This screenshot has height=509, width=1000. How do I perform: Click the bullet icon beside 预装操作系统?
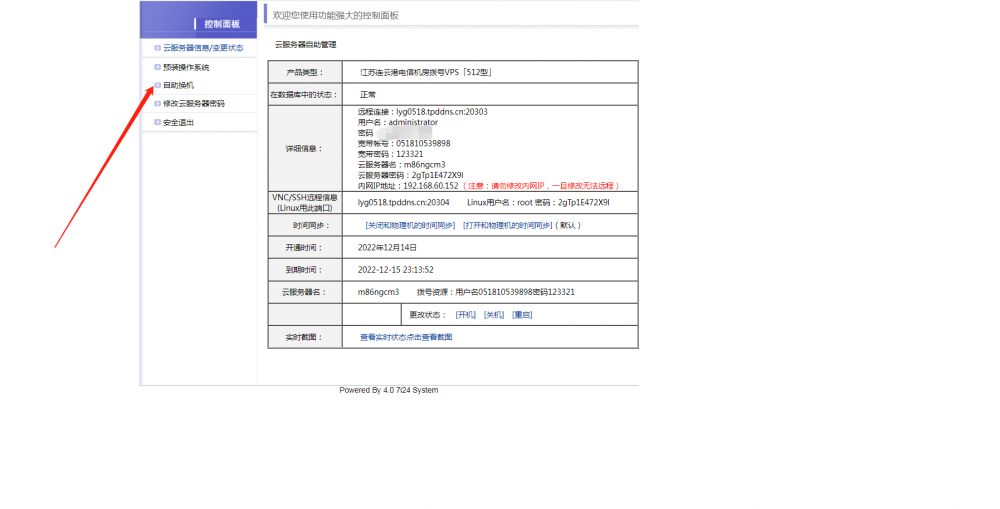pyautogui.click(x=158, y=67)
